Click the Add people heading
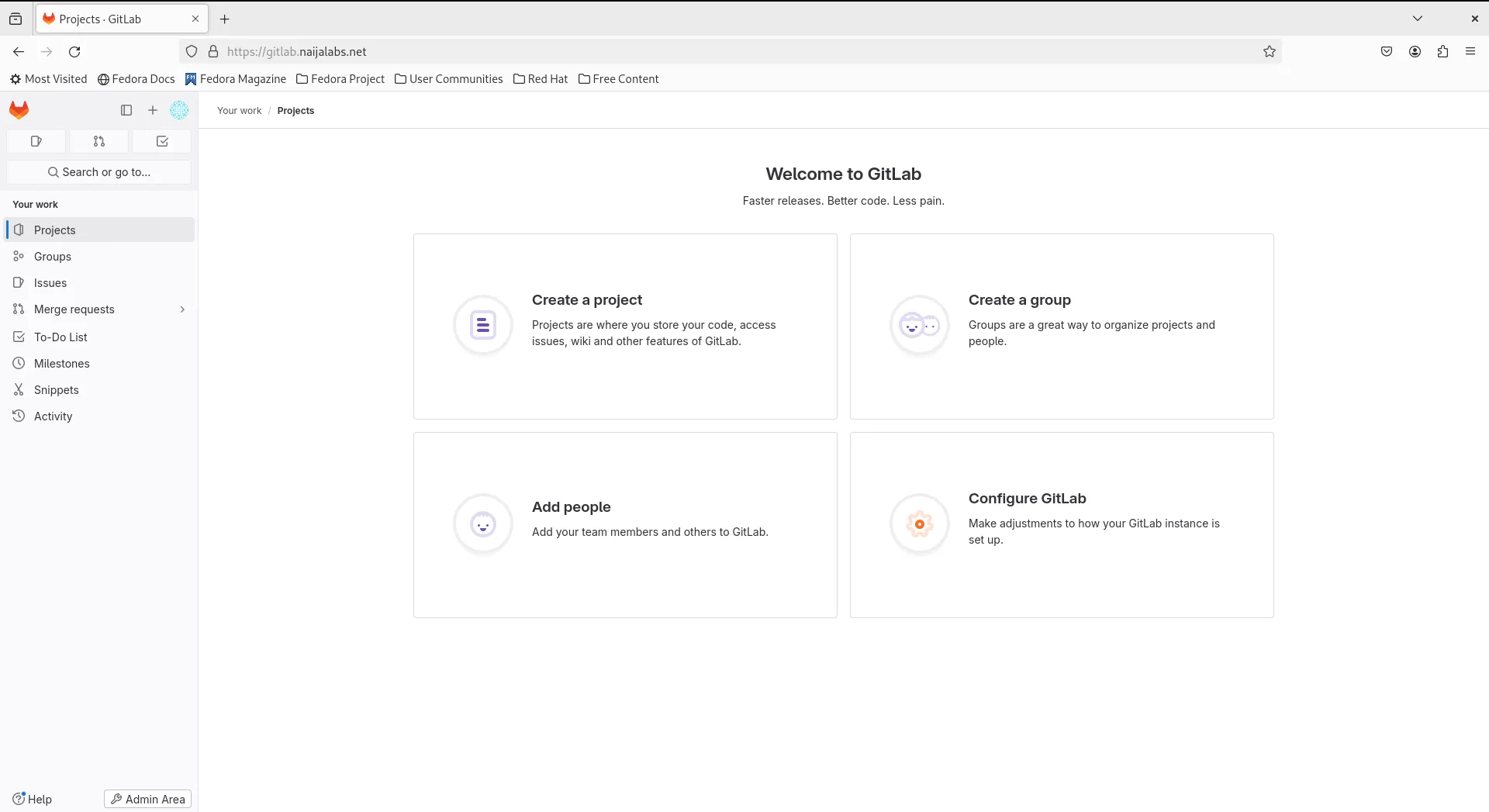Screen dimensions: 1489x812 (x=571, y=507)
